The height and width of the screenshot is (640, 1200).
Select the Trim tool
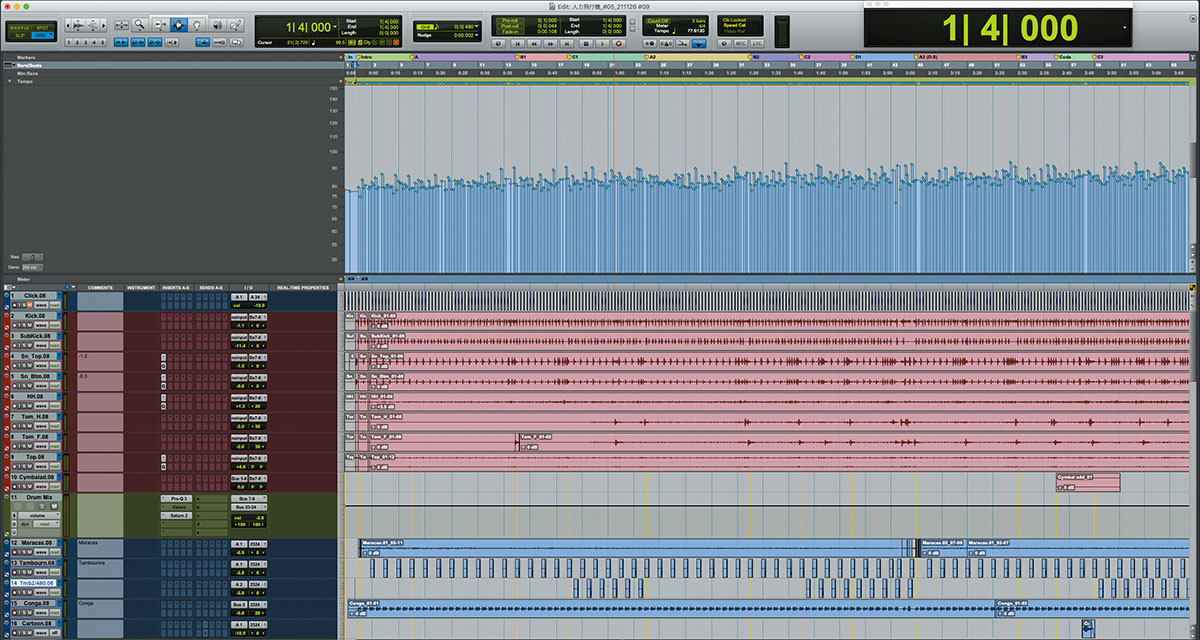[x=161, y=25]
